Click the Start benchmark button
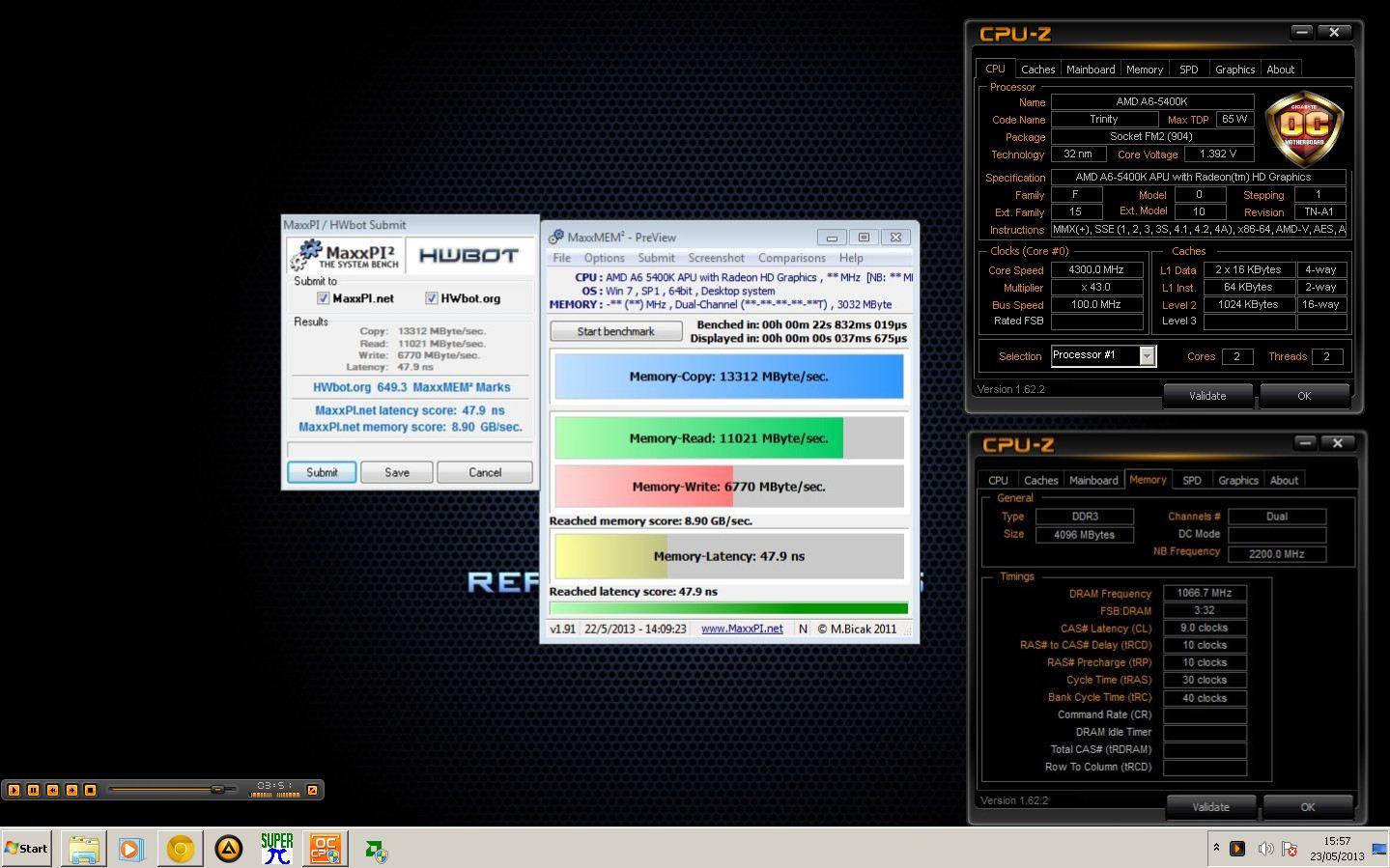The width and height of the screenshot is (1390, 868). coord(615,331)
